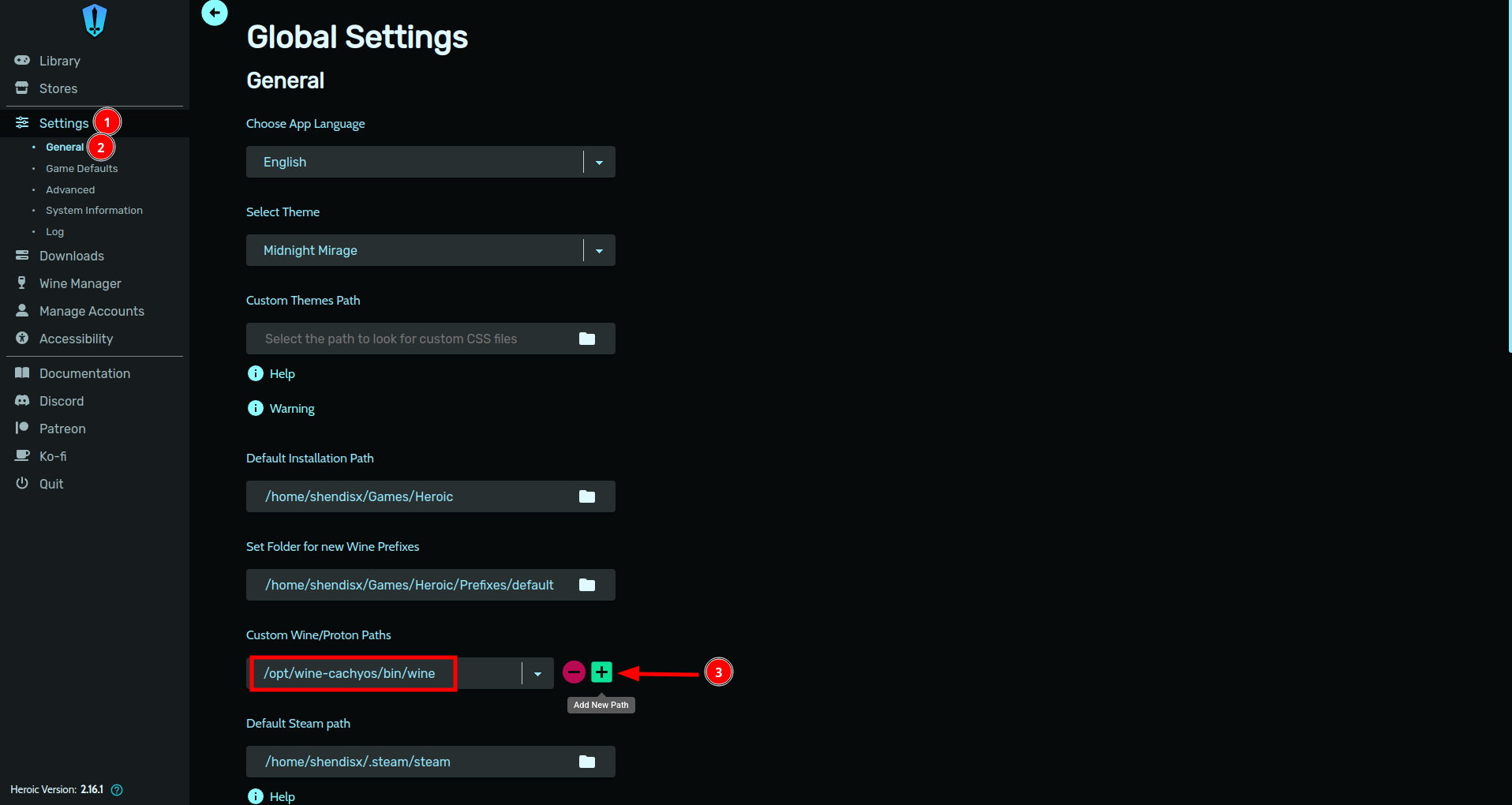Click the green Add New Path button
This screenshot has height=805, width=1512.
601,672
